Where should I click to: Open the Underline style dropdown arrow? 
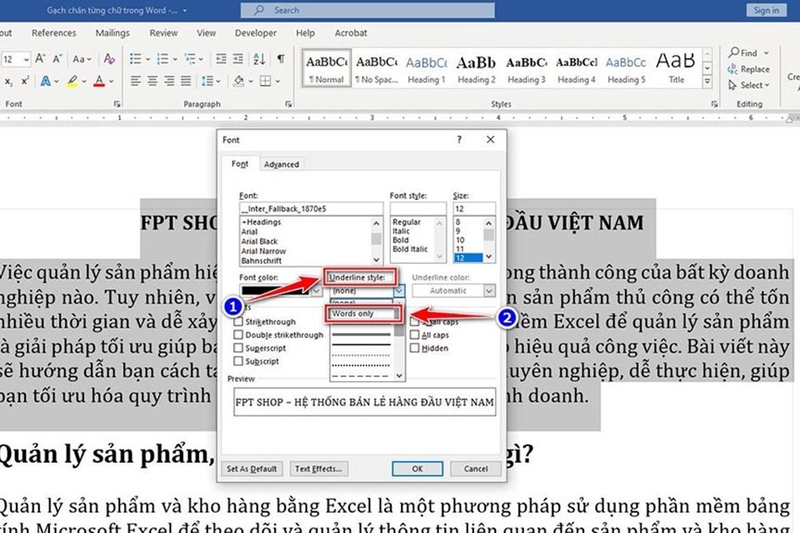point(399,290)
